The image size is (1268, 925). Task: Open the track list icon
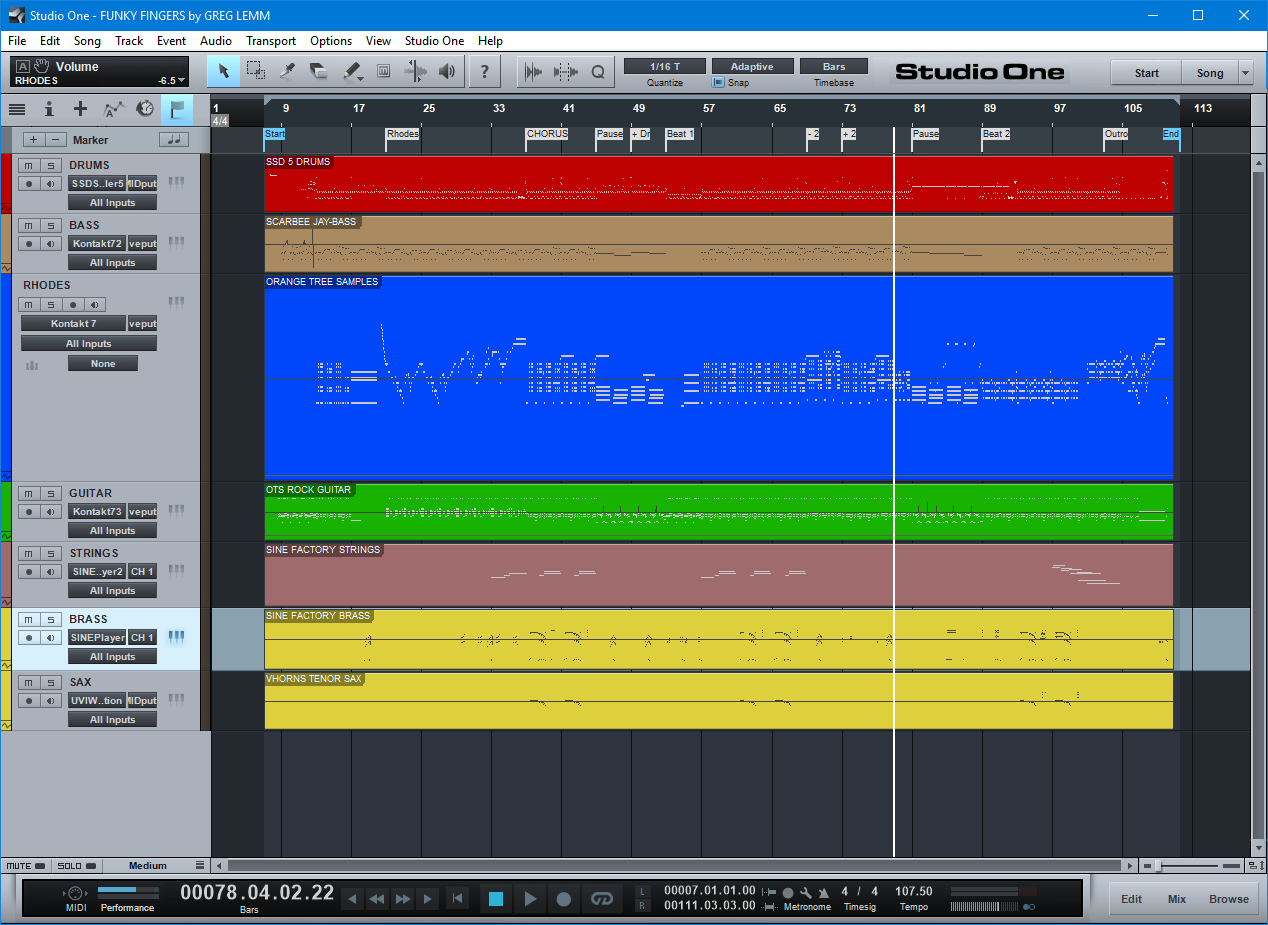click(x=17, y=109)
